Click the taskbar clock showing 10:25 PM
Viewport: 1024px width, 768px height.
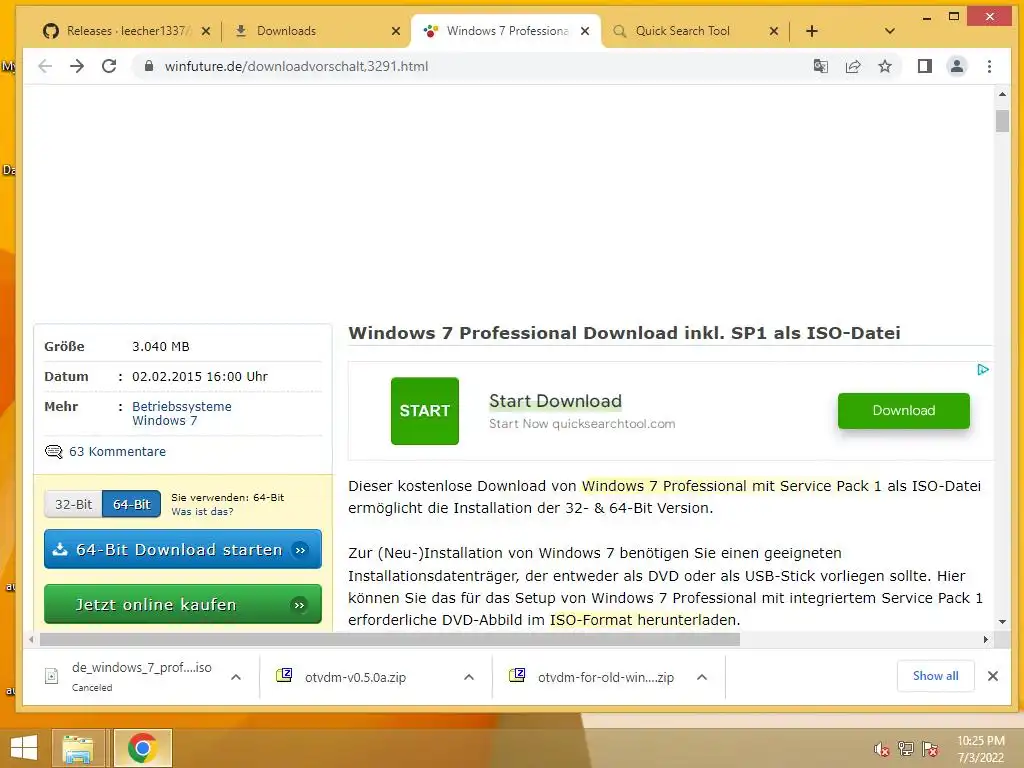point(981,749)
